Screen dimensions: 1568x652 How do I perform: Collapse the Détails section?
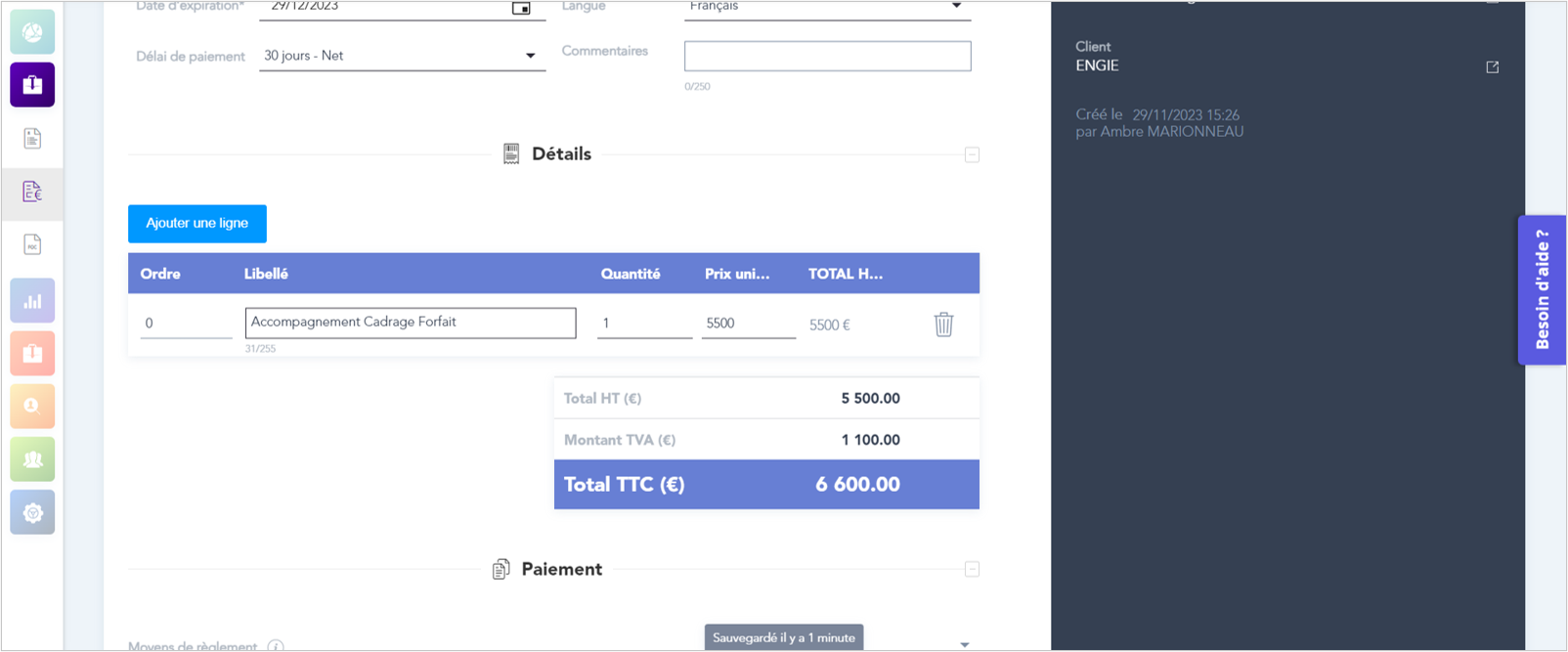pyautogui.click(x=972, y=154)
